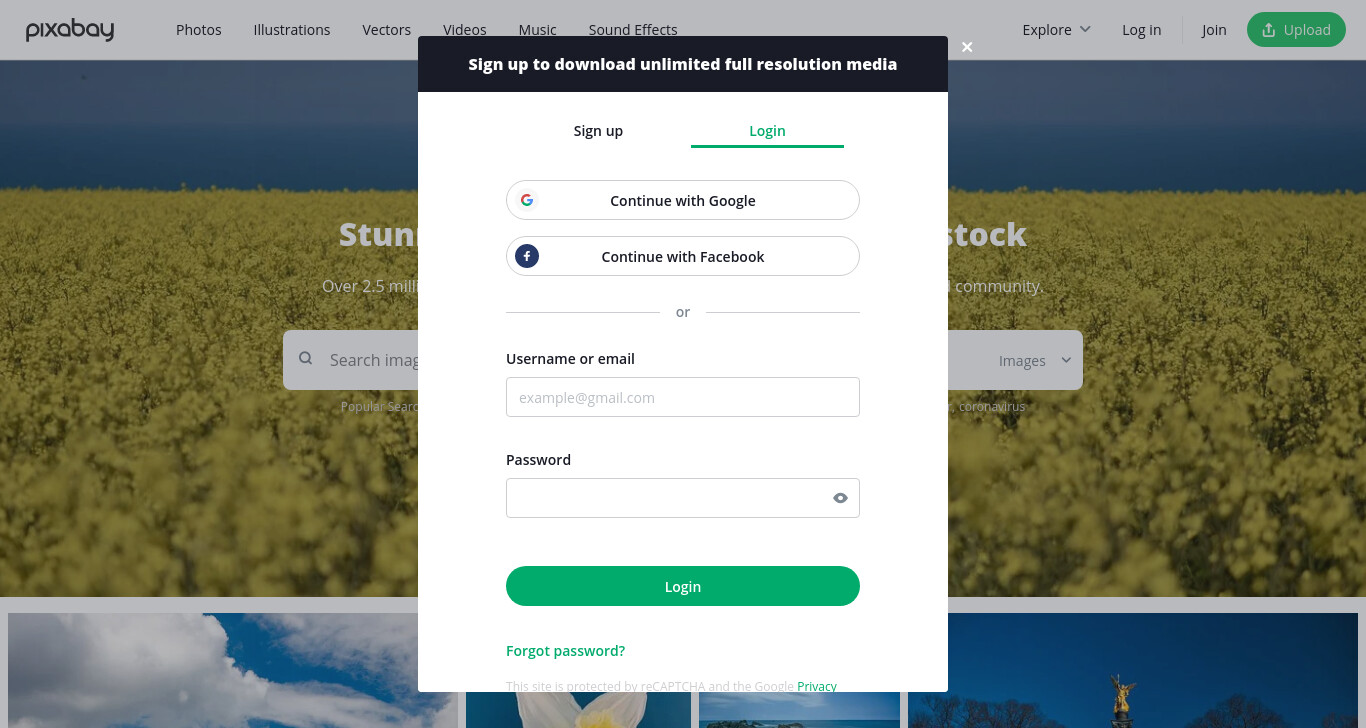Image resolution: width=1366 pixels, height=728 pixels.
Task: Click the search magnifier icon
Action: tap(306, 359)
